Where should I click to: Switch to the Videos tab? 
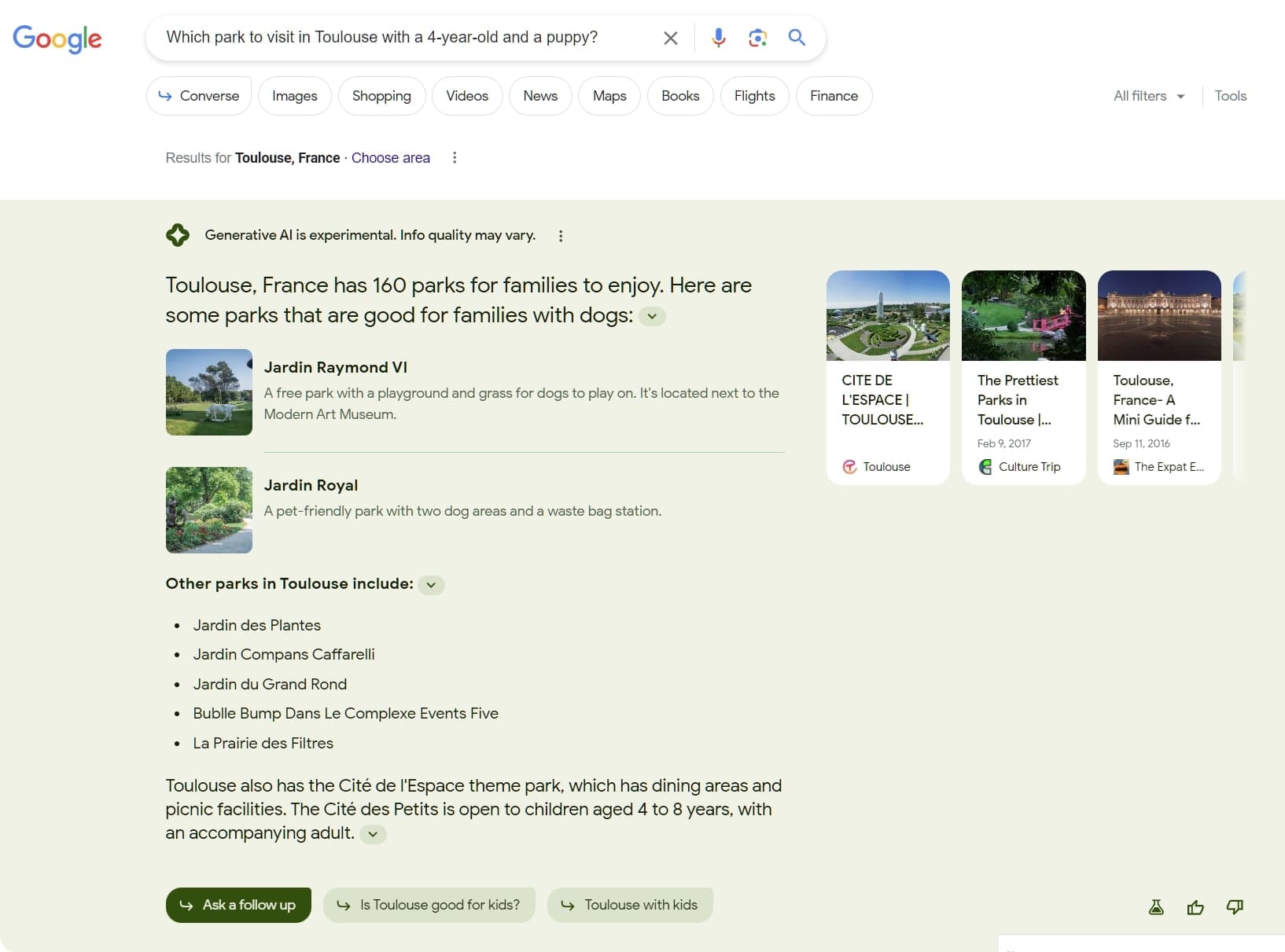(467, 96)
